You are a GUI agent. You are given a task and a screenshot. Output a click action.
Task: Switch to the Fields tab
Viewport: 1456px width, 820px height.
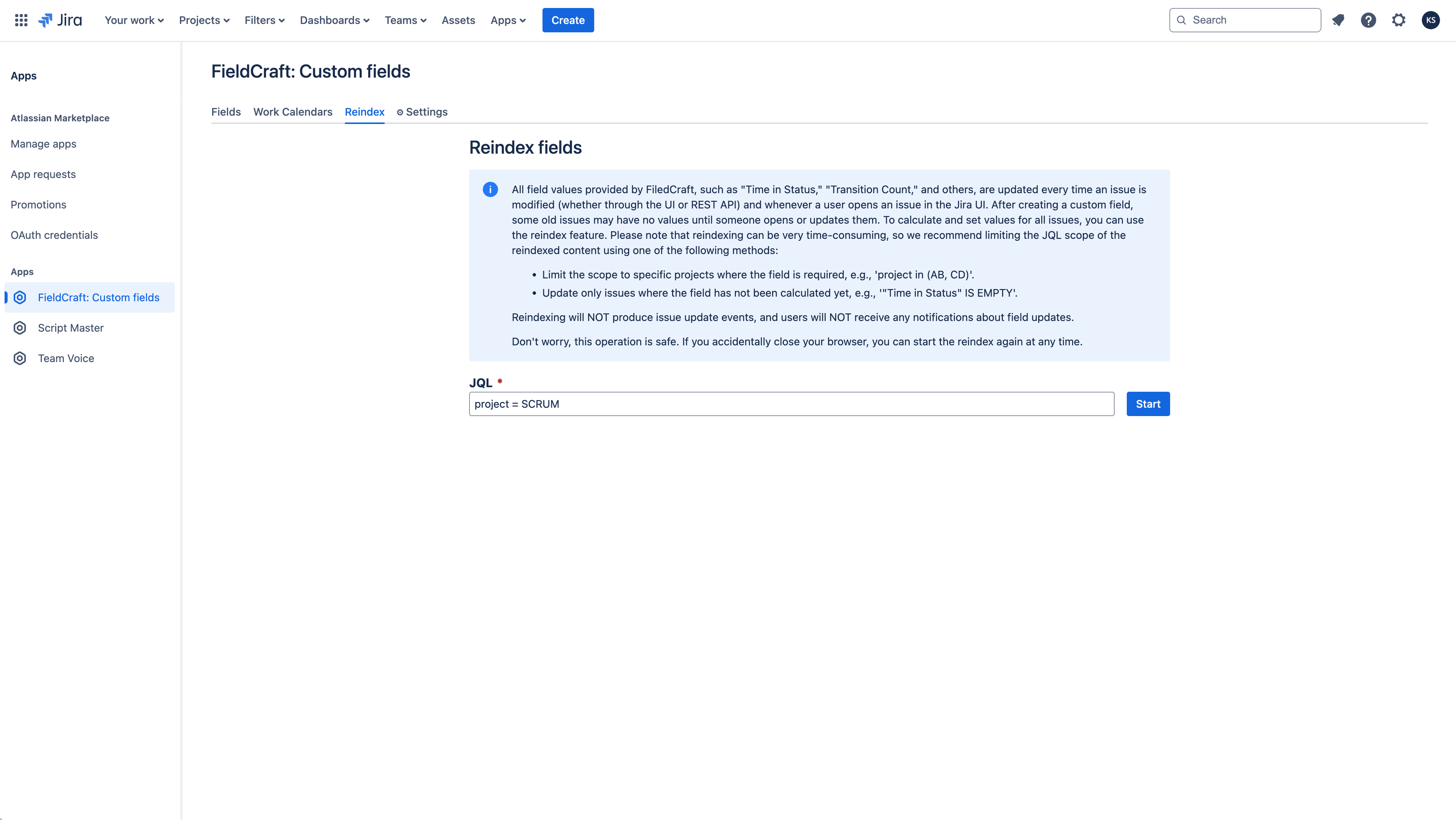[225, 112]
